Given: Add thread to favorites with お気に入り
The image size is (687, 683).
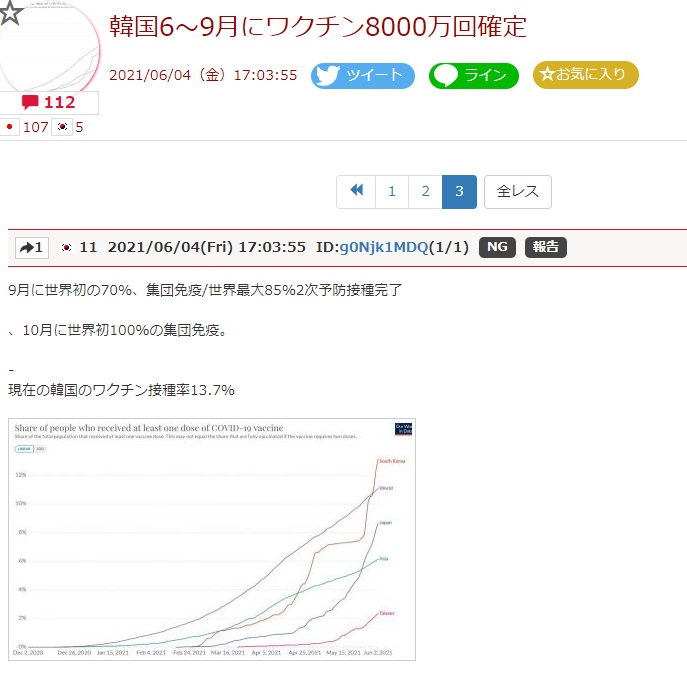Looking at the screenshot, I should [585, 75].
